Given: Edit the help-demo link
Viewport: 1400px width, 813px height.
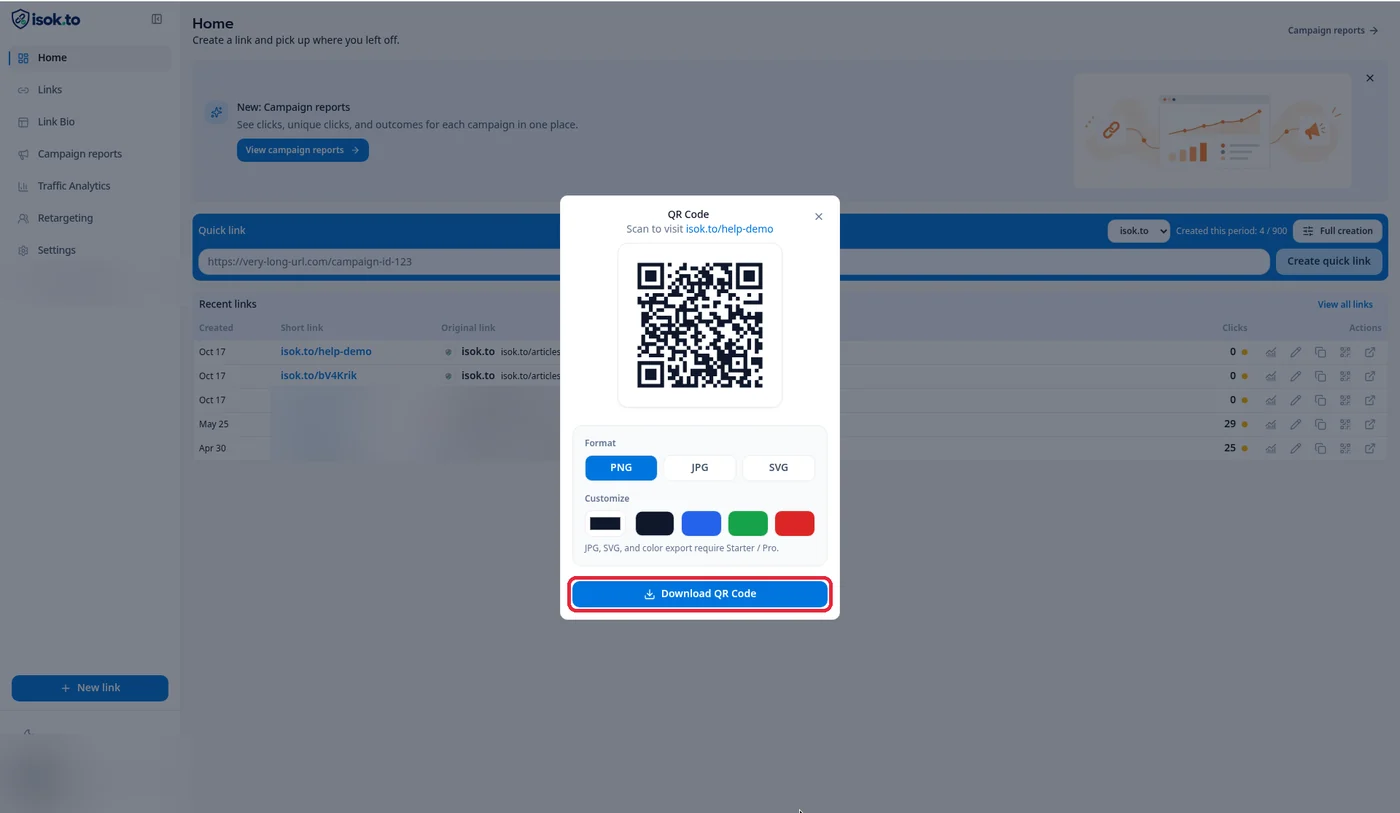Looking at the screenshot, I should point(1296,352).
